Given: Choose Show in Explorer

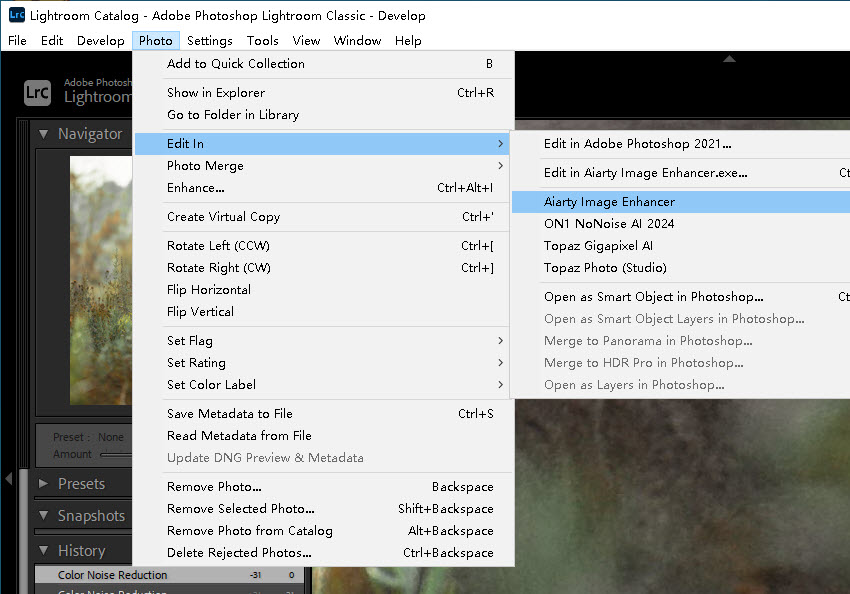Looking at the screenshot, I should [x=322, y=93].
